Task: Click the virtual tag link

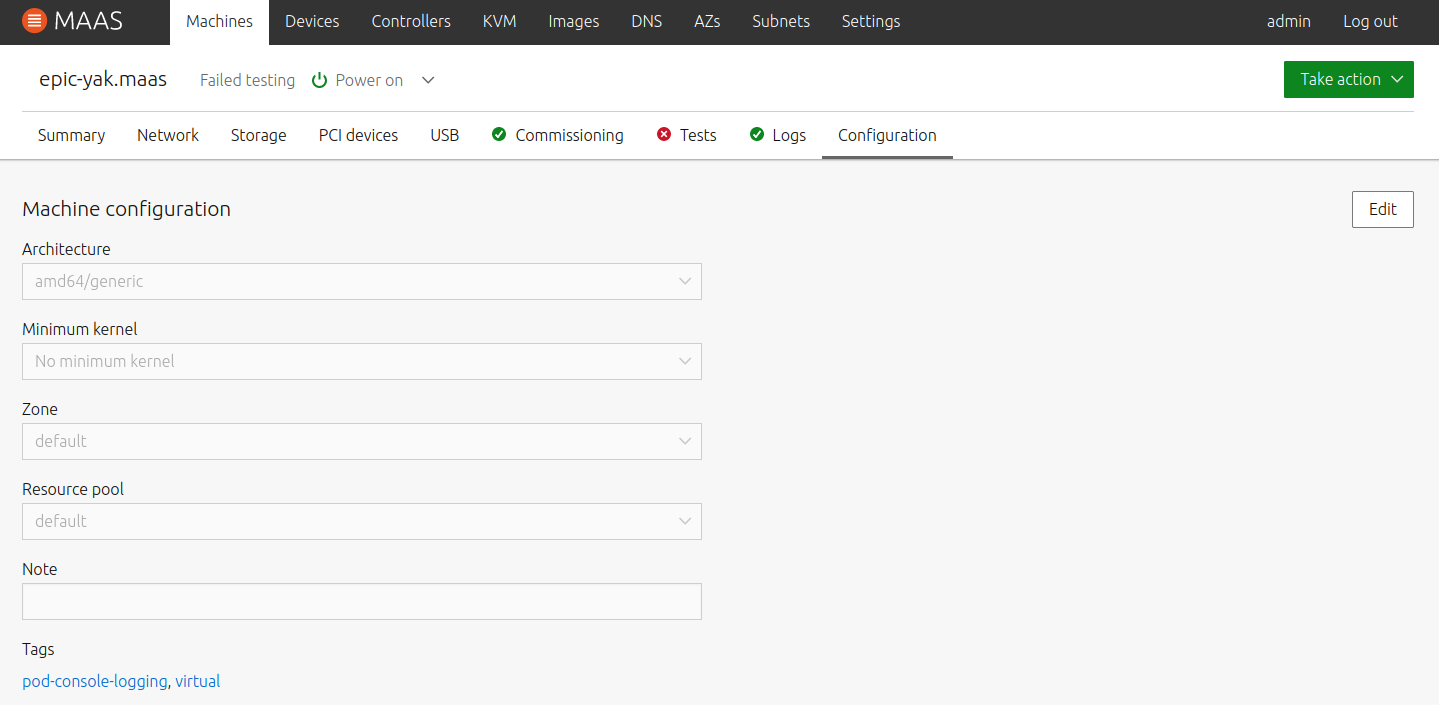Action: 198,681
